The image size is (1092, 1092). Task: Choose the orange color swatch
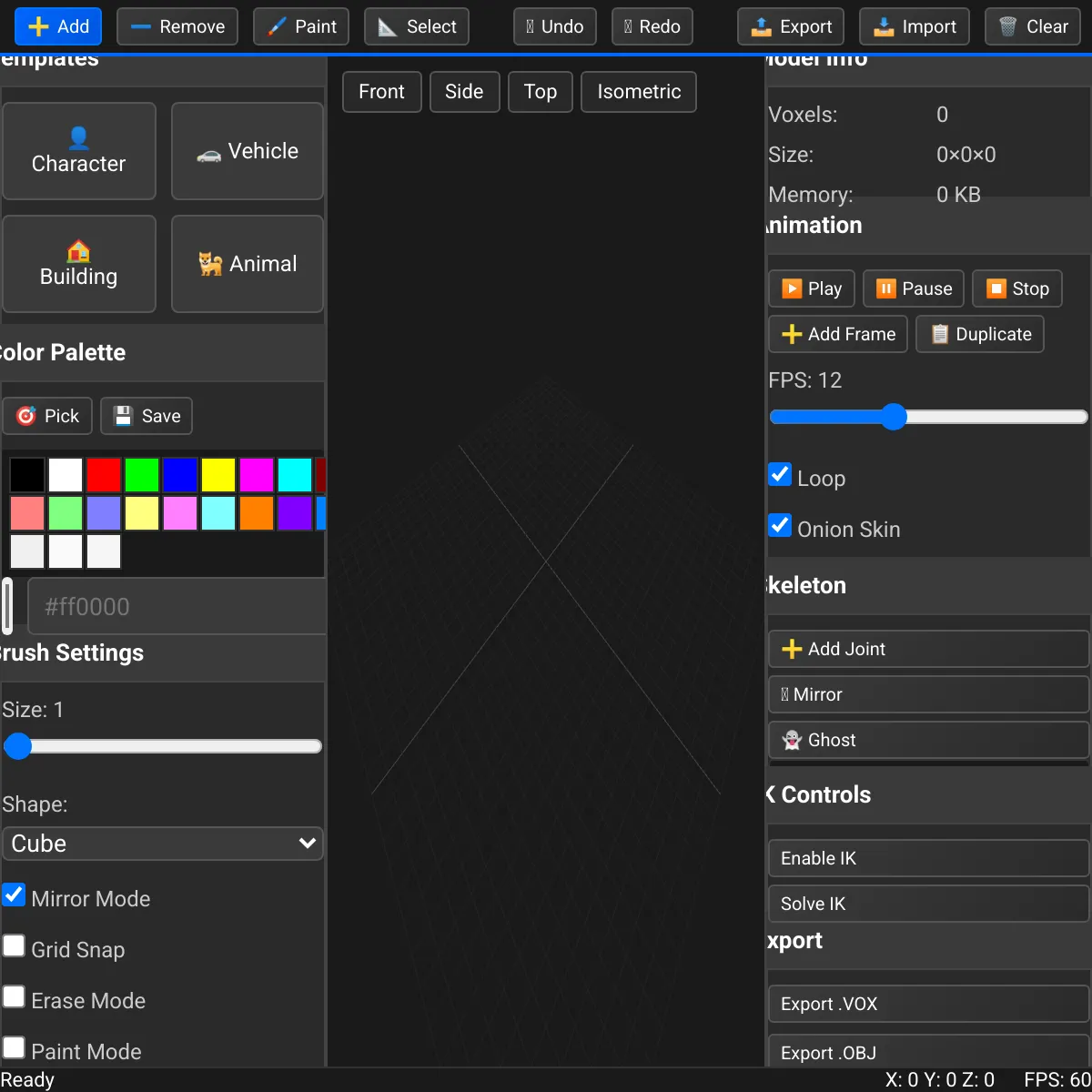(257, 513)
